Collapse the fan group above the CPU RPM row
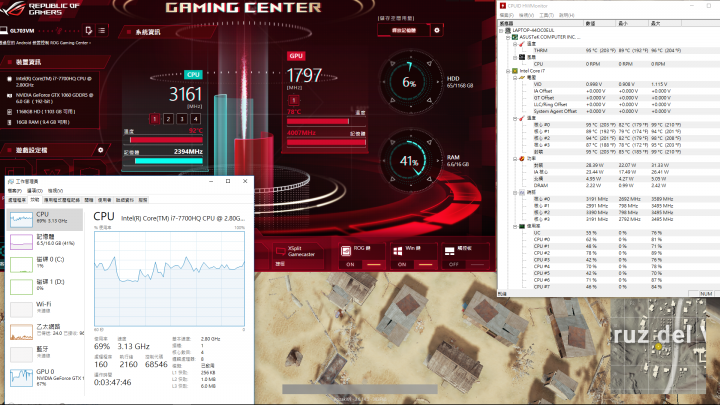This screenshot has width=720, height=405. 515,57
